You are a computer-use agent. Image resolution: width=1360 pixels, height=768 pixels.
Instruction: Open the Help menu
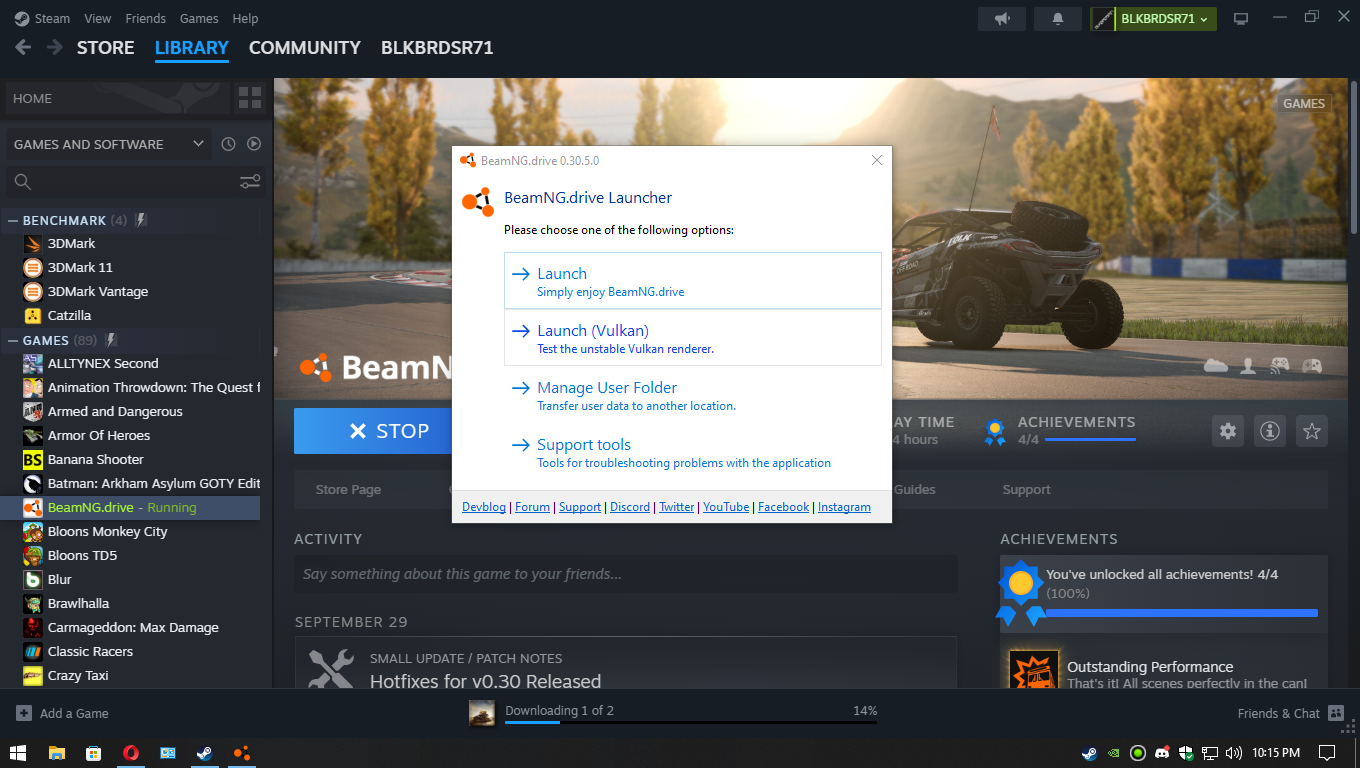pyautogui.click(x=245, y=18)
